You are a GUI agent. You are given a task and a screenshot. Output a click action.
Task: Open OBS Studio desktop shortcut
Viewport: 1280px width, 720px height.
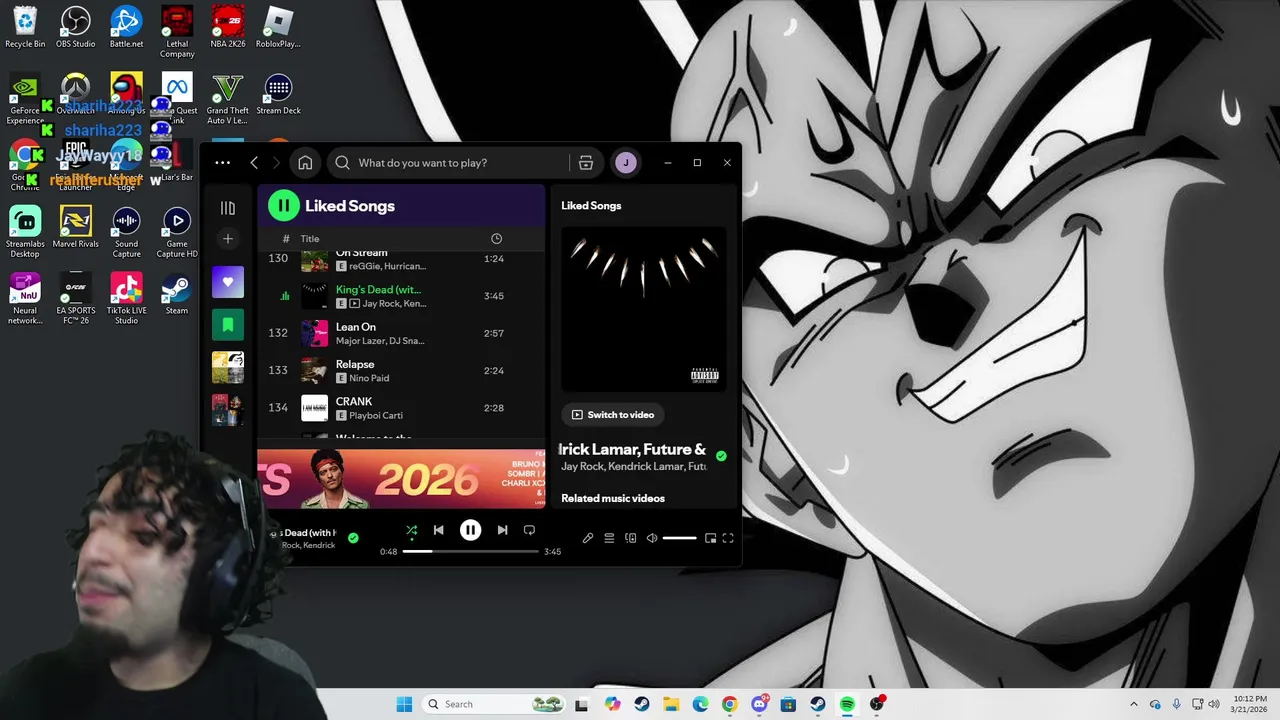coord(76,27)
